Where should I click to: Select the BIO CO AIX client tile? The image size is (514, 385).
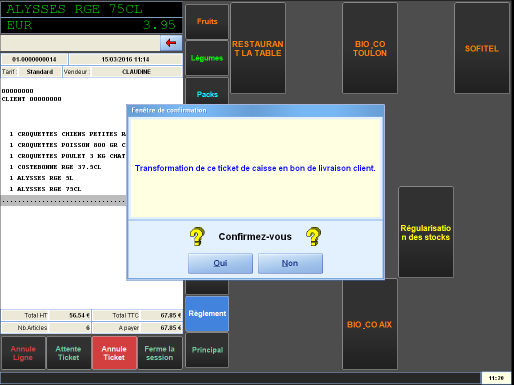370,324
